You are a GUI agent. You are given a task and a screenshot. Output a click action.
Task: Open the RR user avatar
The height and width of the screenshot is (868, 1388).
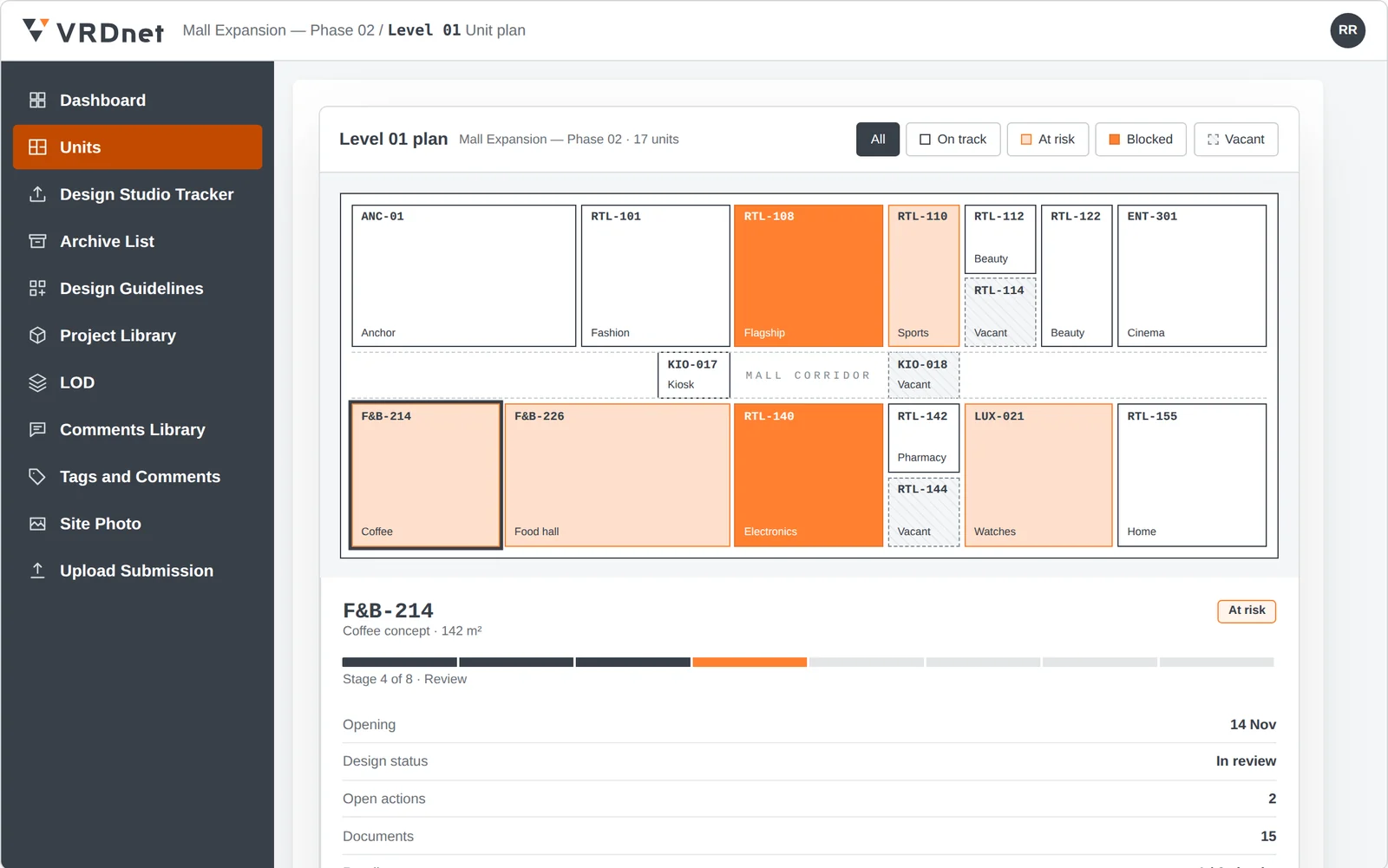click(x=1347, y=30)
